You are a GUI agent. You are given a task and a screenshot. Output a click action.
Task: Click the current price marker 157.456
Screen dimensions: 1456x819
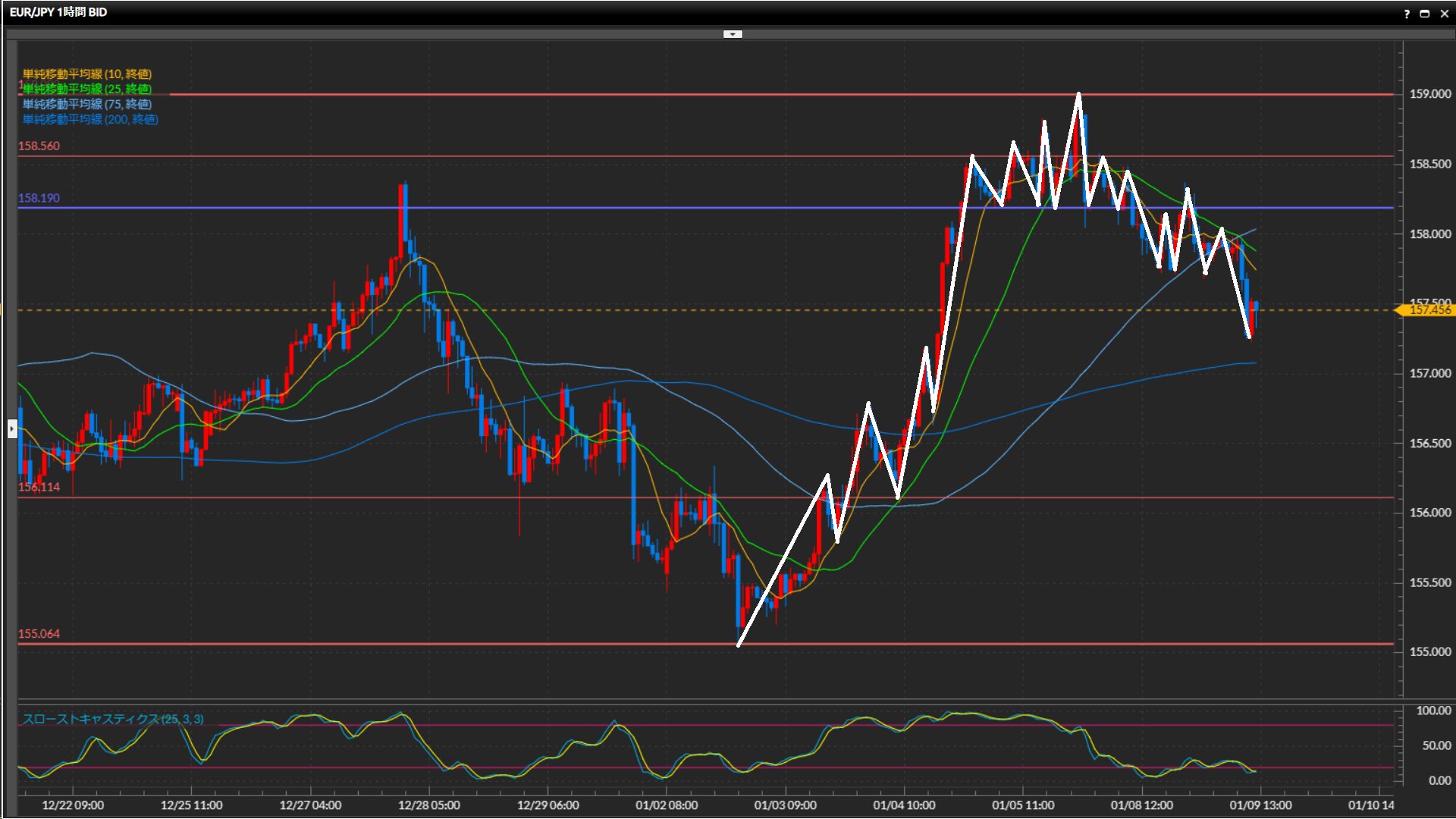click(1428, 309)
